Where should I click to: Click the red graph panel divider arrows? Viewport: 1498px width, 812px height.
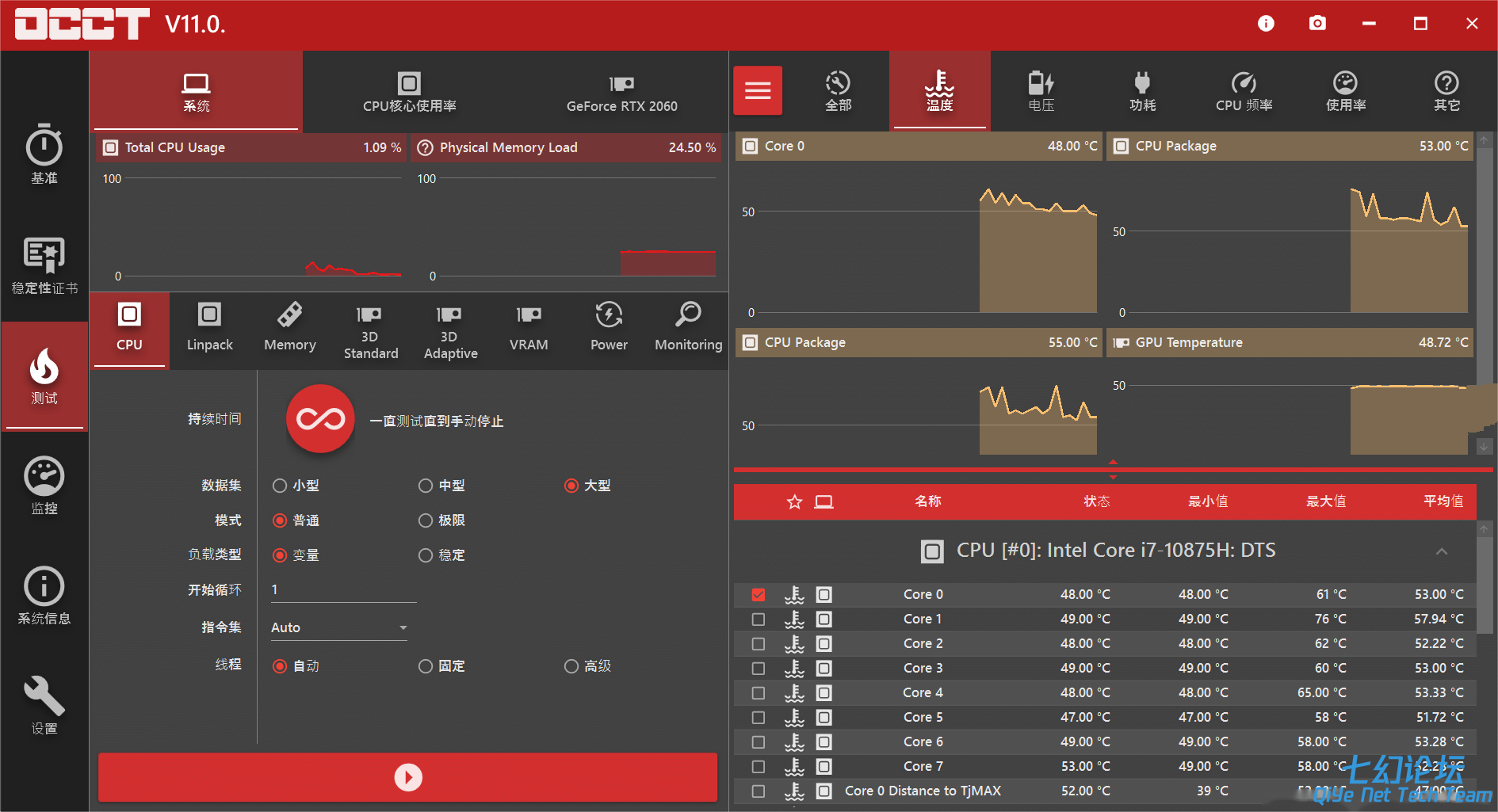point(1113,469)
